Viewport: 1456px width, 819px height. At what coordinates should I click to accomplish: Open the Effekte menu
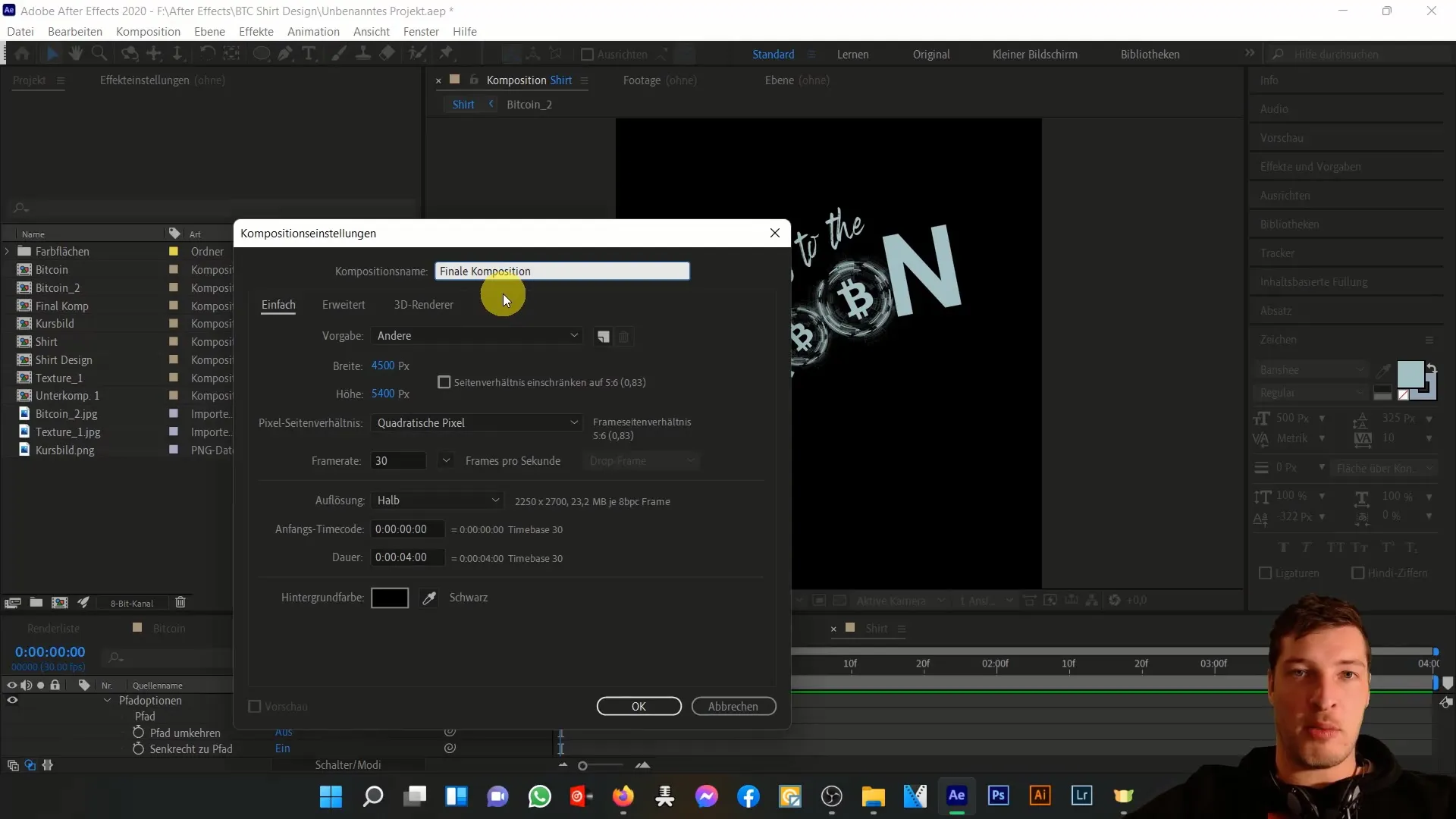click(256, 31)
